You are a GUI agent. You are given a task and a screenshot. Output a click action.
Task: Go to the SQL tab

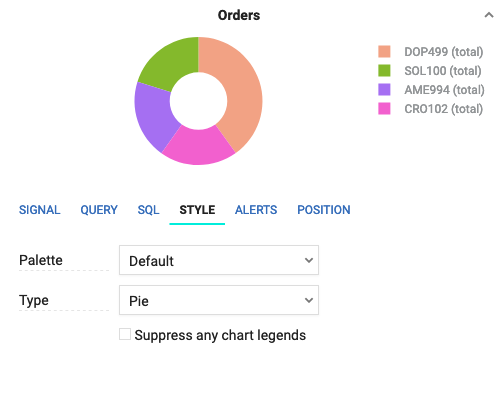coord(148,210)
